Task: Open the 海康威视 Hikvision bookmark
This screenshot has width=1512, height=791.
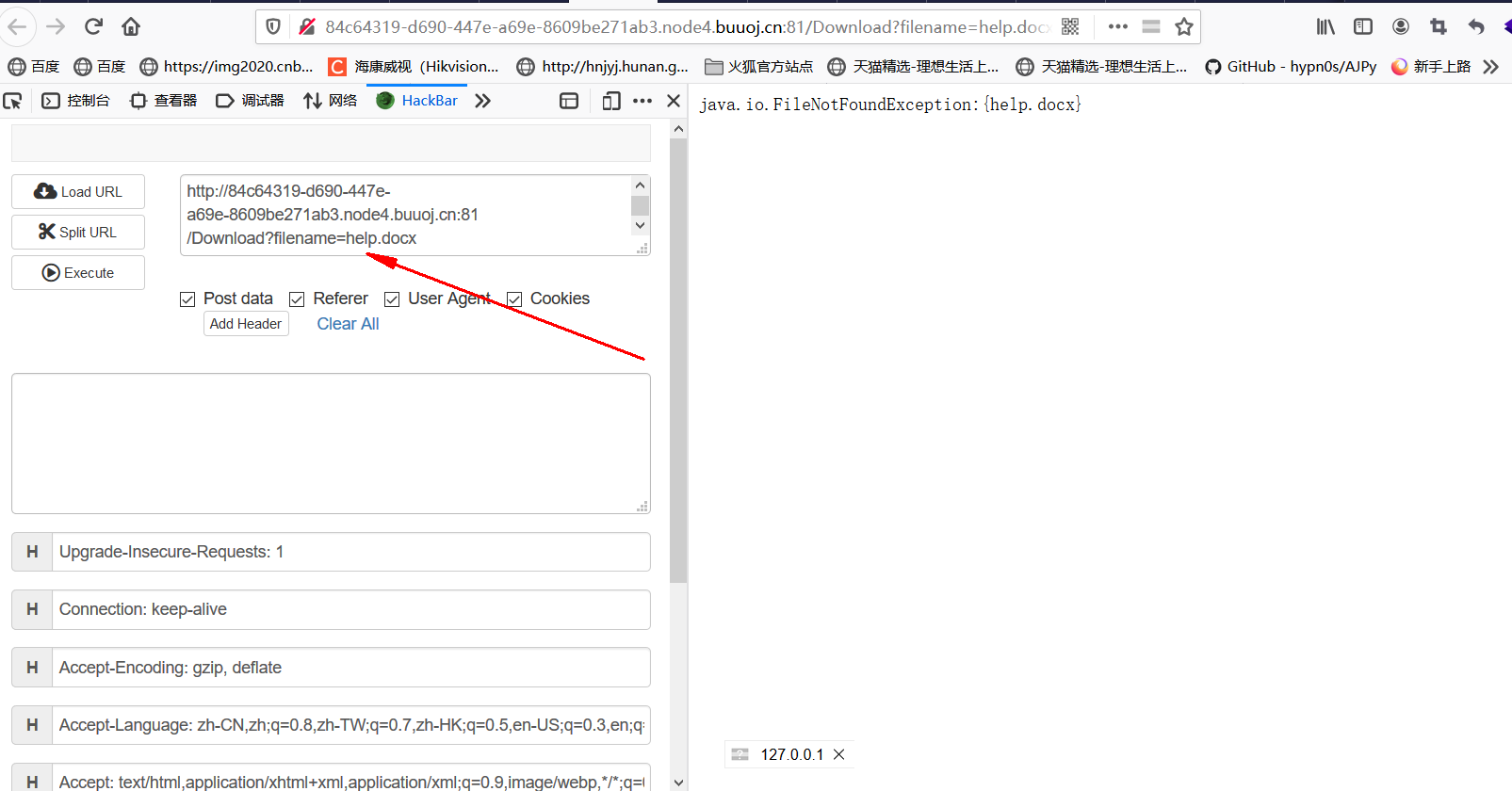Action: [x=414, y=67]
